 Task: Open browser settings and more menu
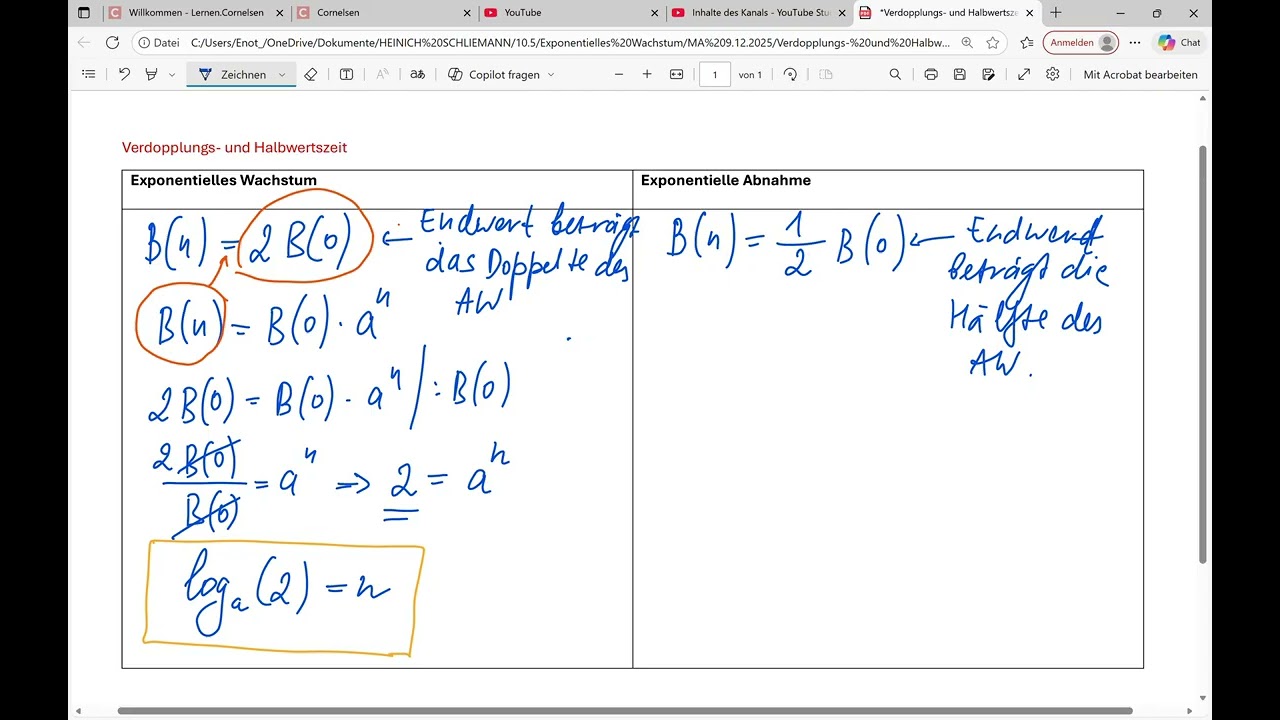point(1135,43)
